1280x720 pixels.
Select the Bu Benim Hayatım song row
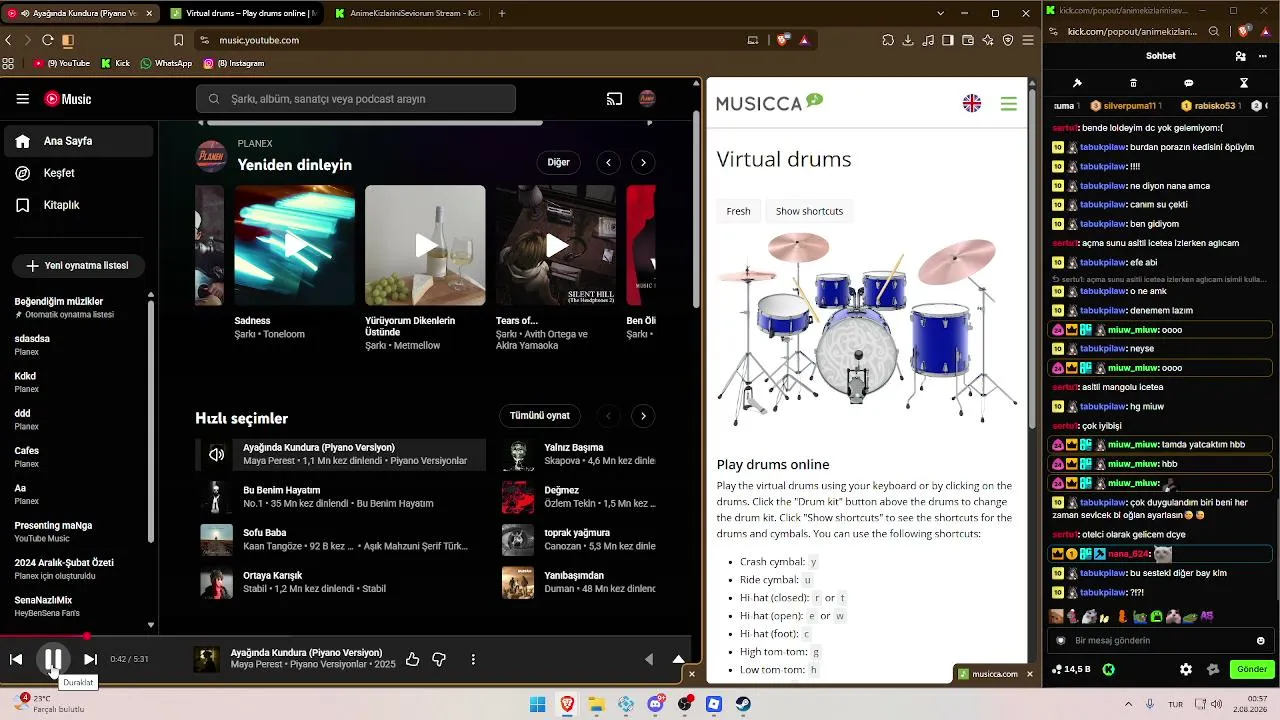tap(341, 497)
